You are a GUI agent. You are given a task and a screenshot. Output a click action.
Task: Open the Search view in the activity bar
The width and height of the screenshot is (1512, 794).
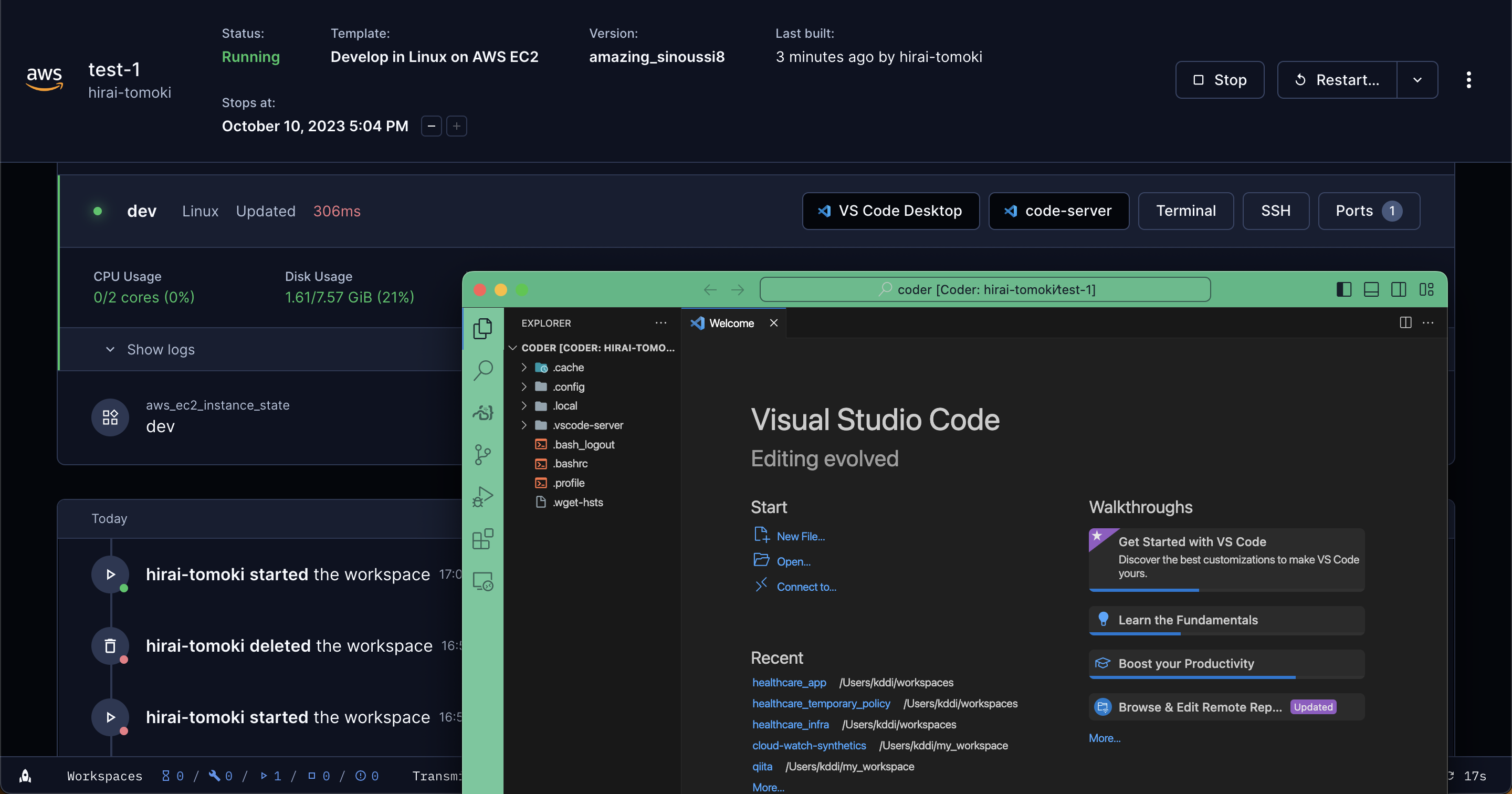(483, 370)
